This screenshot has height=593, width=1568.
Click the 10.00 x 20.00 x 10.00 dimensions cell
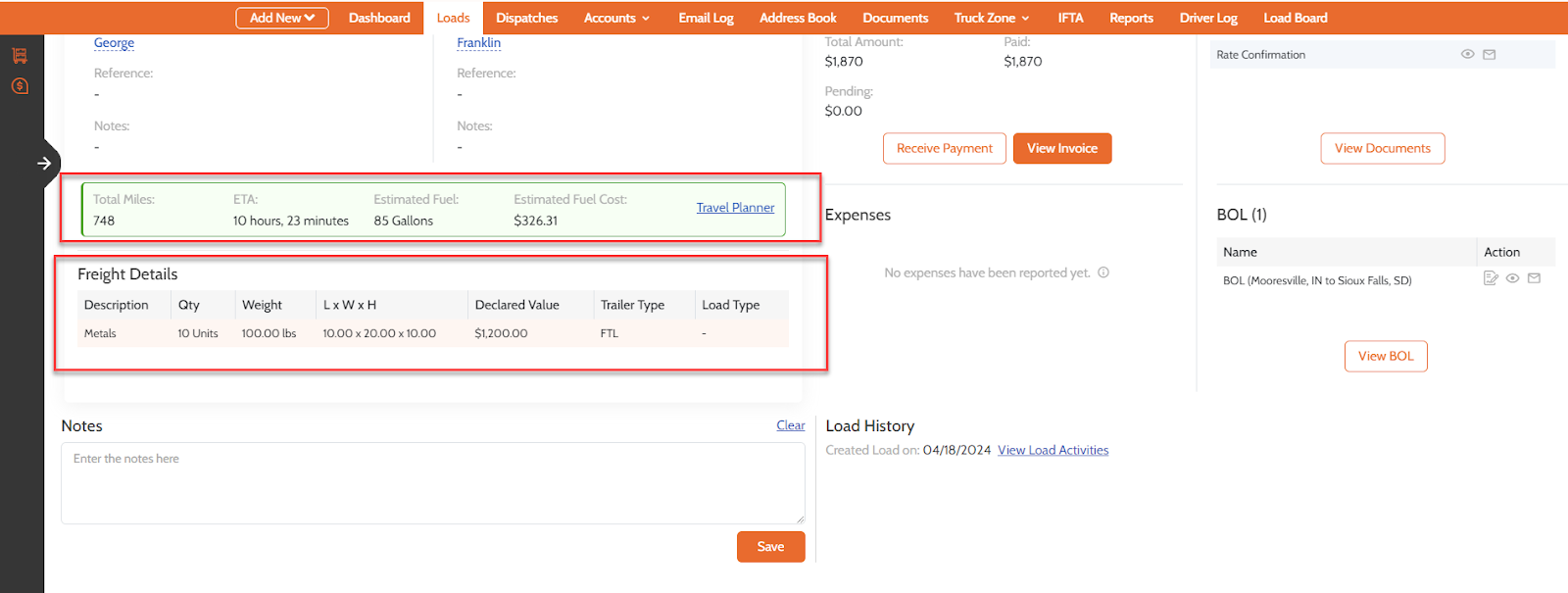tap(379, 333)
